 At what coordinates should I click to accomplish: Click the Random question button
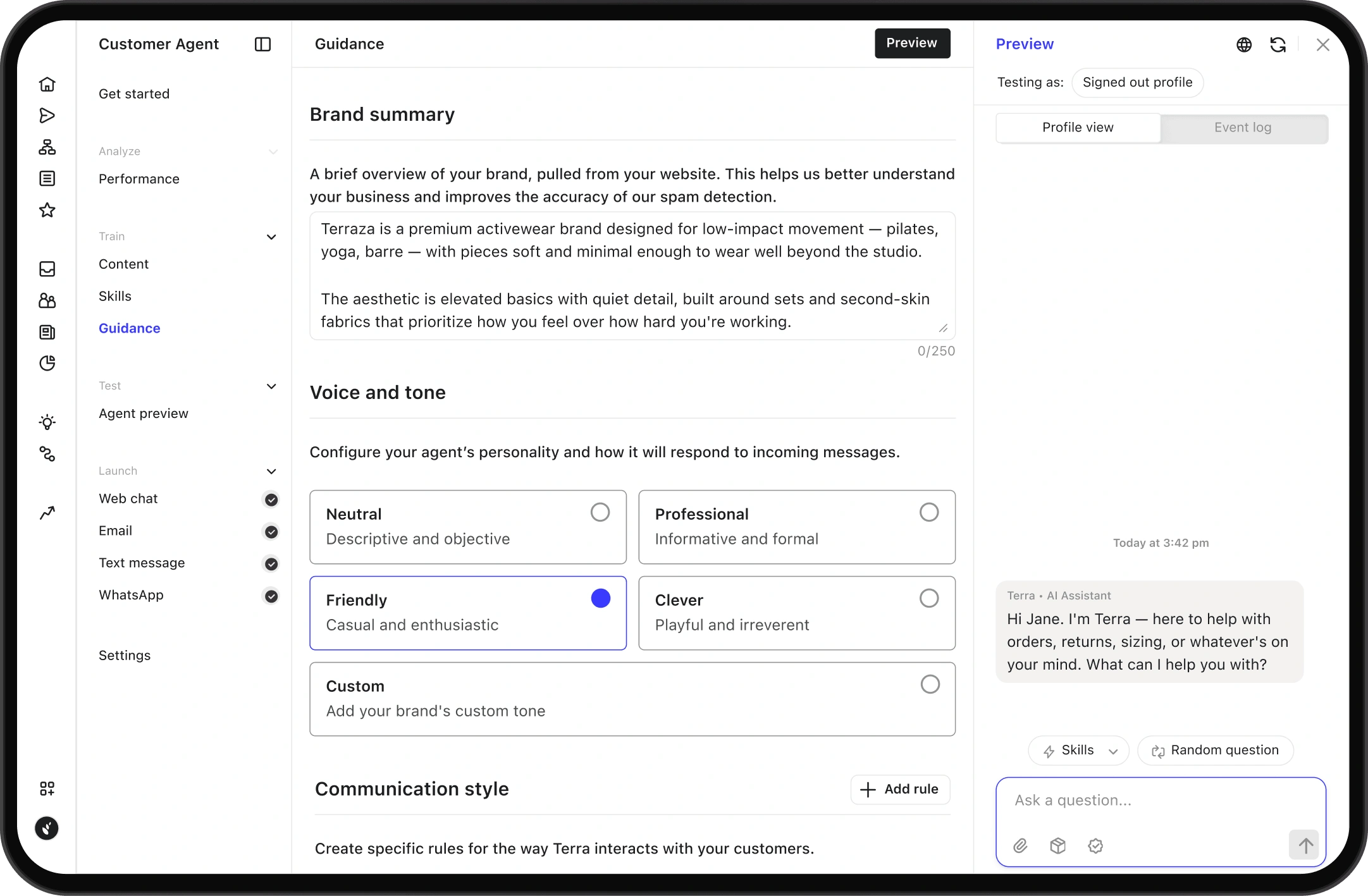pyautogui.click(x=1215, y=751)
